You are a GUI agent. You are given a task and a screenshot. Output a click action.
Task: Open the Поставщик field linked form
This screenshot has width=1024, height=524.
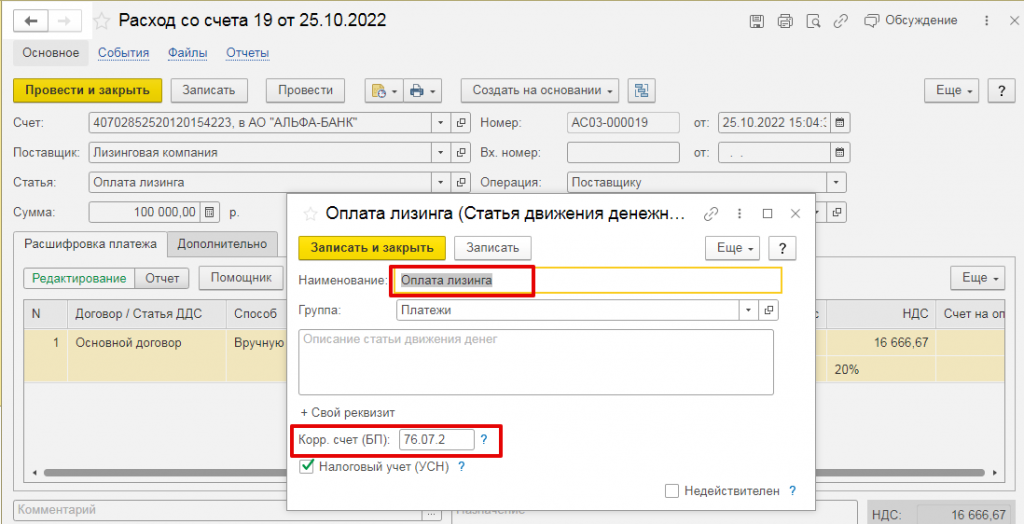[460, 153]
